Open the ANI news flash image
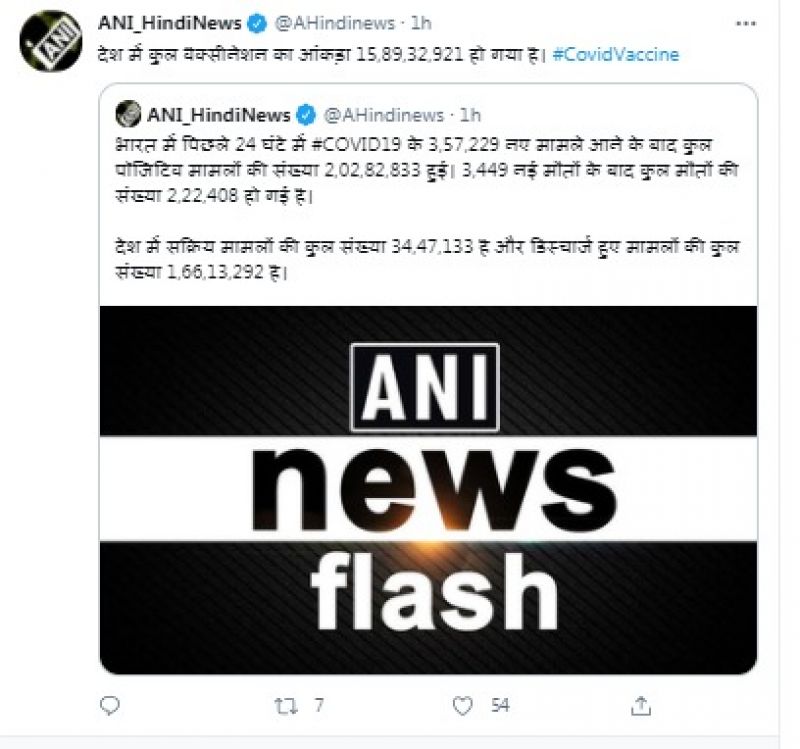Viewport: 800px width, 749px height. pos(429,490)
